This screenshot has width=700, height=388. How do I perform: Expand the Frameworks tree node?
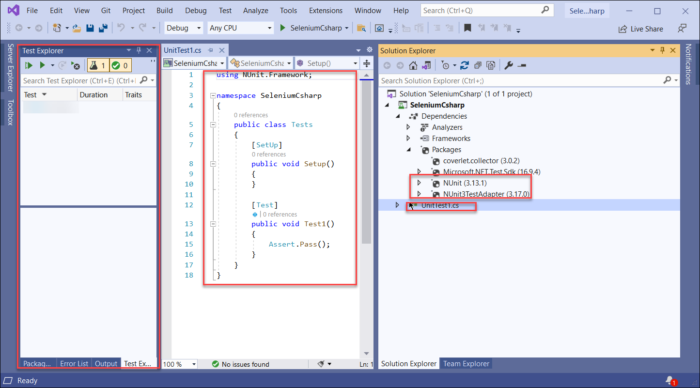click(x=408, y=138)
